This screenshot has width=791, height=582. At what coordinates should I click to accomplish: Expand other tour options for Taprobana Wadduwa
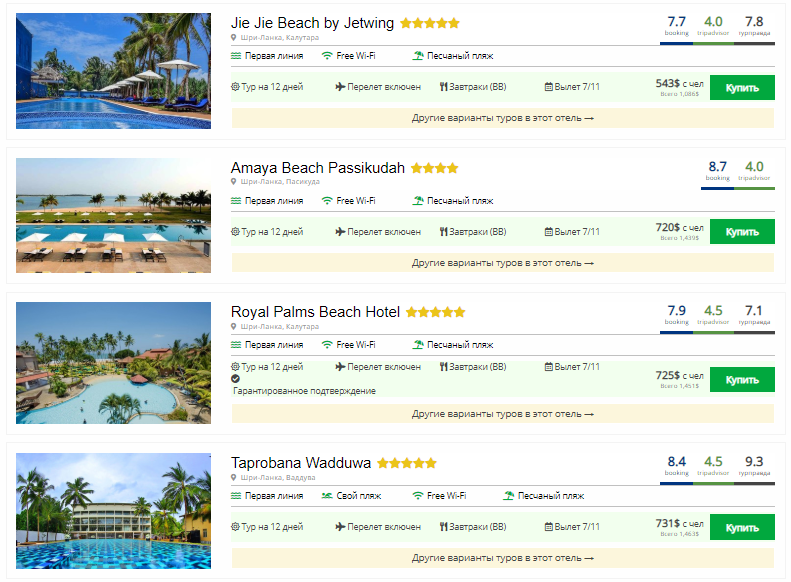point(502,558)
